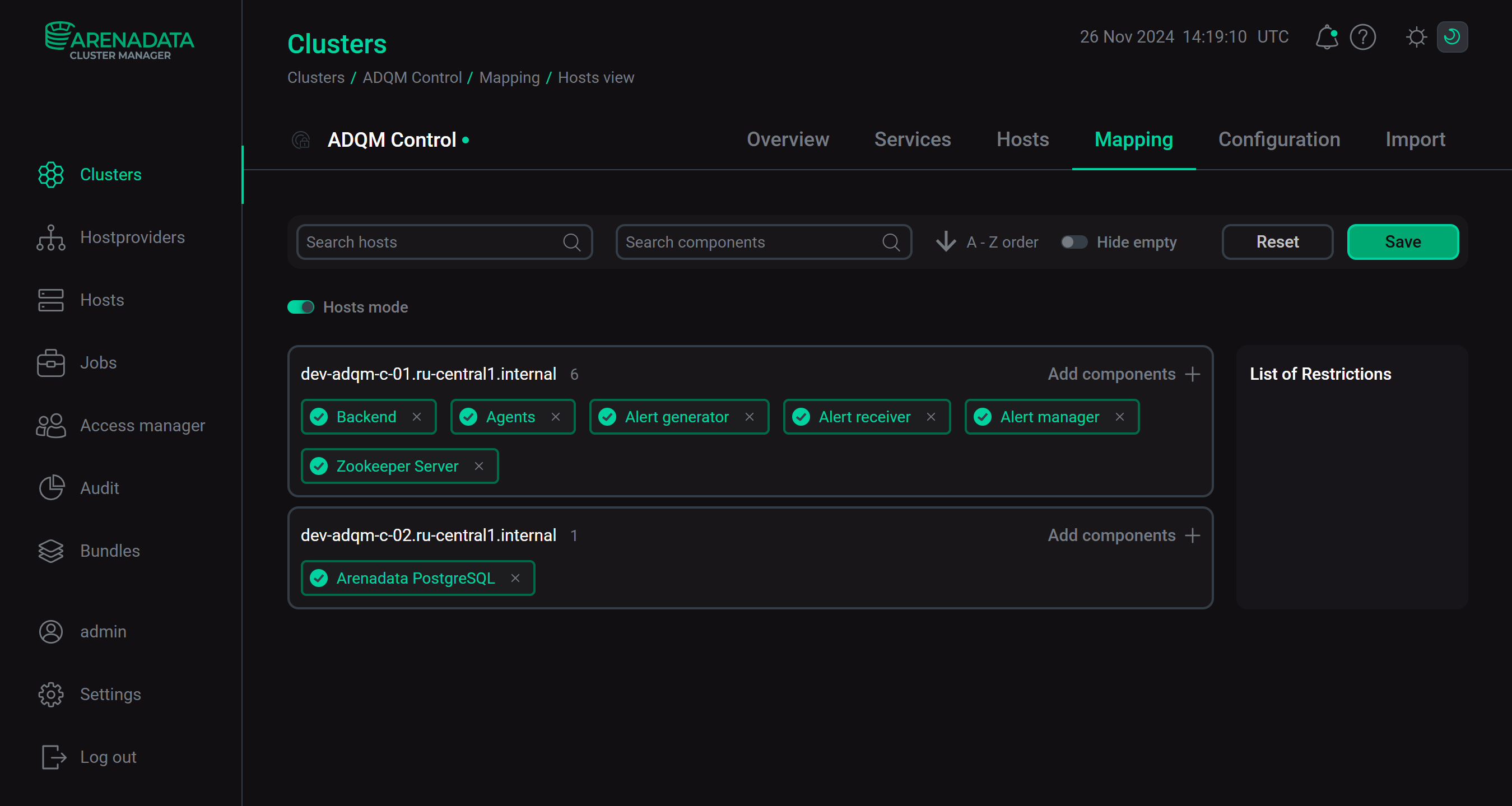Click the help question mark icon
This screenshot has height=806, width=1512.
(x=1363, y=38)
